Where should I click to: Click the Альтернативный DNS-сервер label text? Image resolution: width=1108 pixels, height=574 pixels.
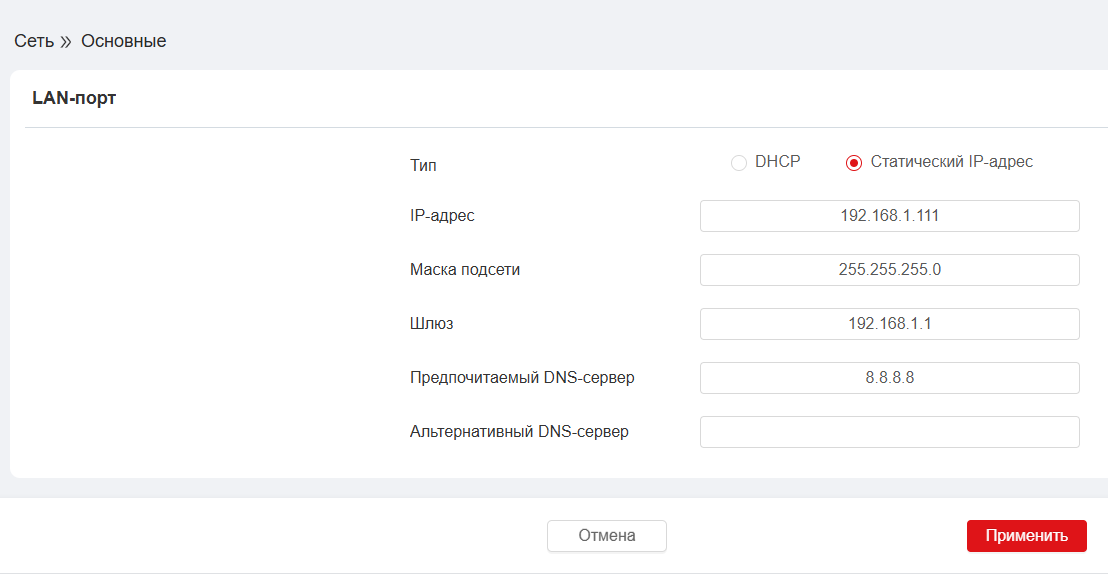[x=519, y=432]
